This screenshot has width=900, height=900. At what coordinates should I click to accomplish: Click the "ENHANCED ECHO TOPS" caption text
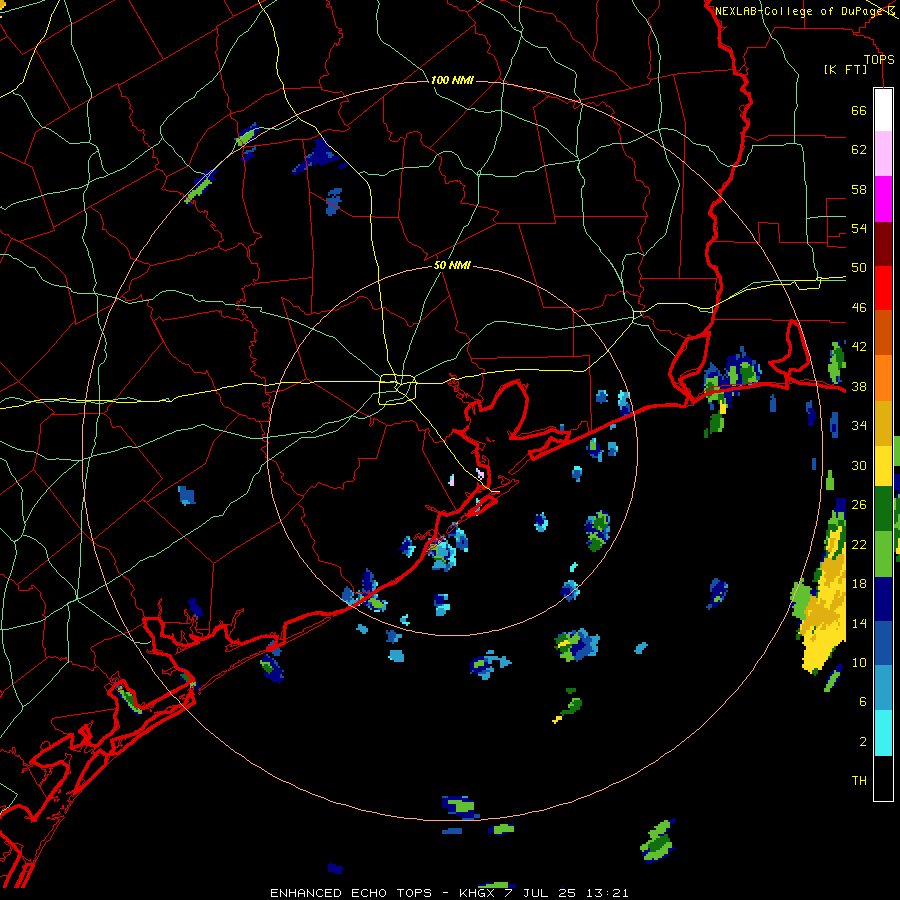coord(351,893)
